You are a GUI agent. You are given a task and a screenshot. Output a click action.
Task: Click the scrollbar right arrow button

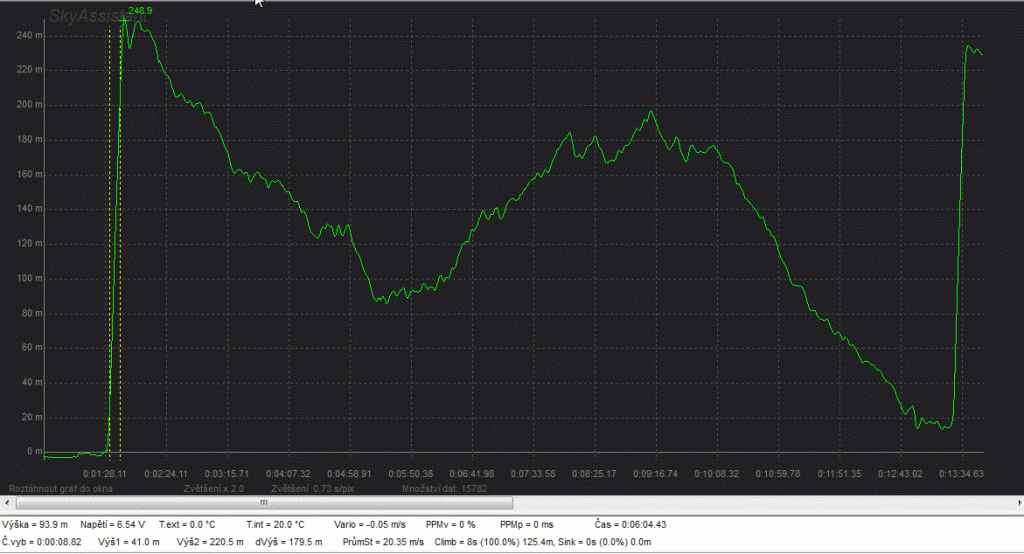click(x=1017, y=502)
